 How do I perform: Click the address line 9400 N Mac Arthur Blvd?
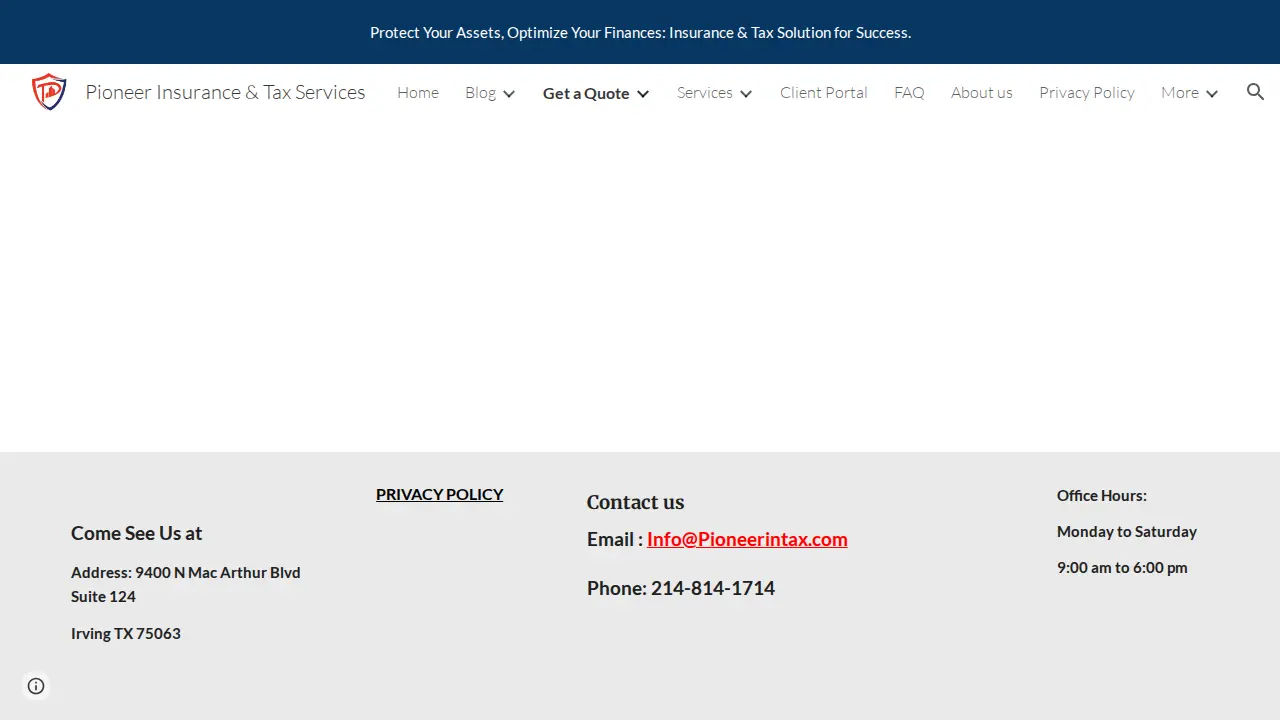[x=218, y=572]
